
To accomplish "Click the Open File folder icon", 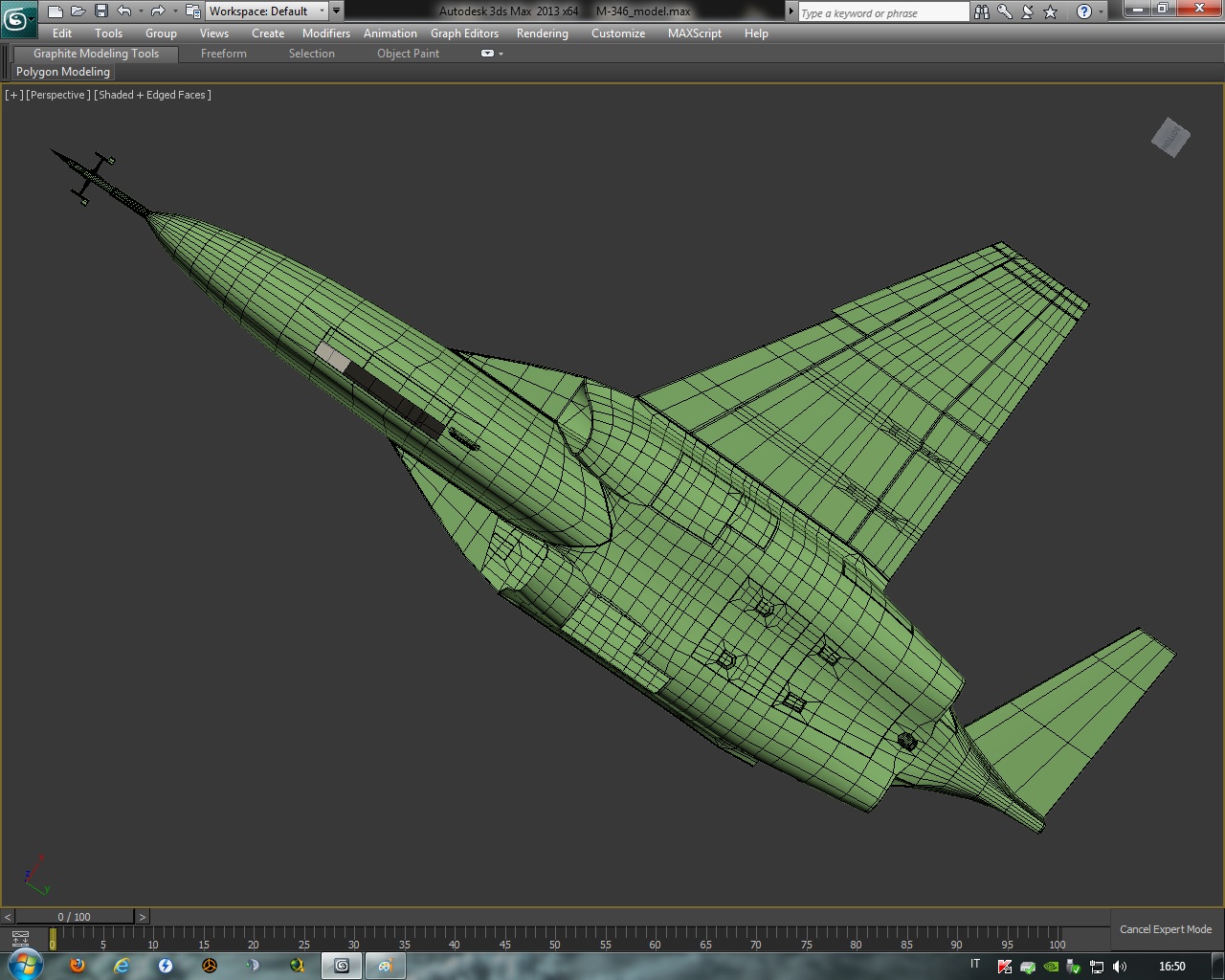I will tap(78, 11).
